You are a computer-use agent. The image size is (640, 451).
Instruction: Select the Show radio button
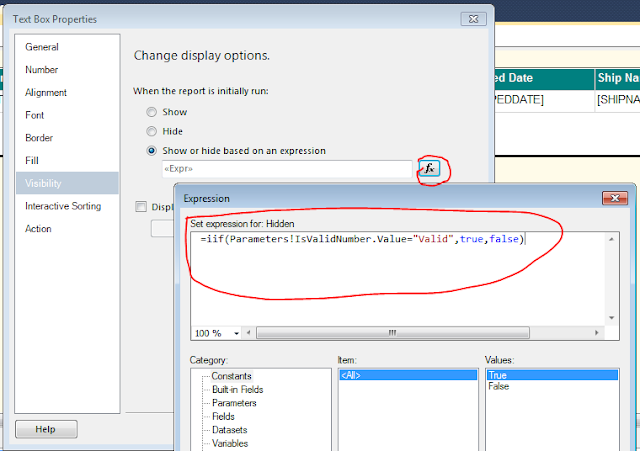point(151,112)
